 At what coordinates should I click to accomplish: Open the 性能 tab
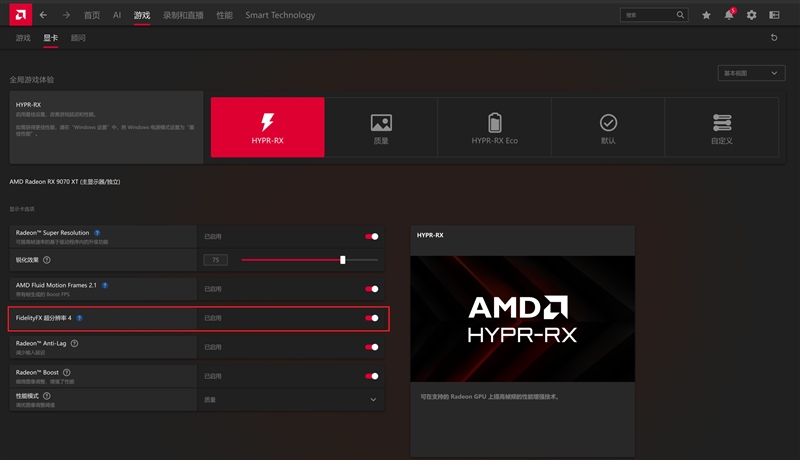coord(224,15)
